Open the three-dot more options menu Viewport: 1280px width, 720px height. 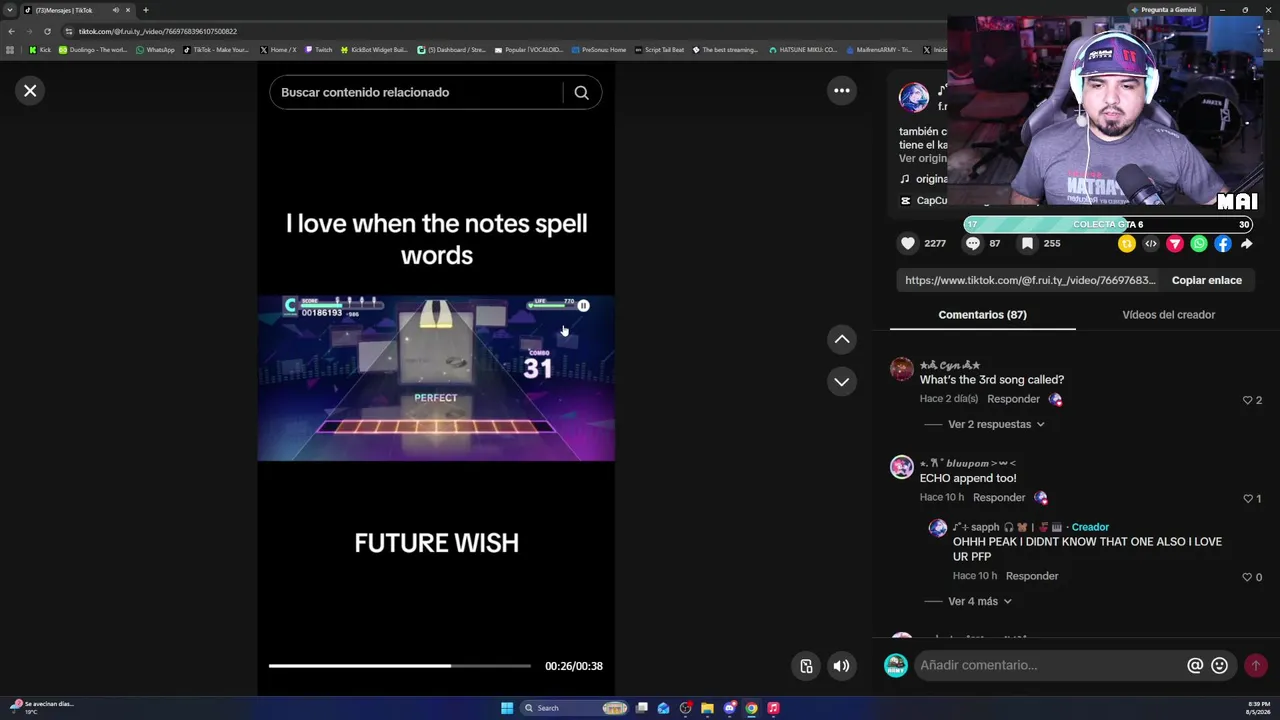coord(842,91)
